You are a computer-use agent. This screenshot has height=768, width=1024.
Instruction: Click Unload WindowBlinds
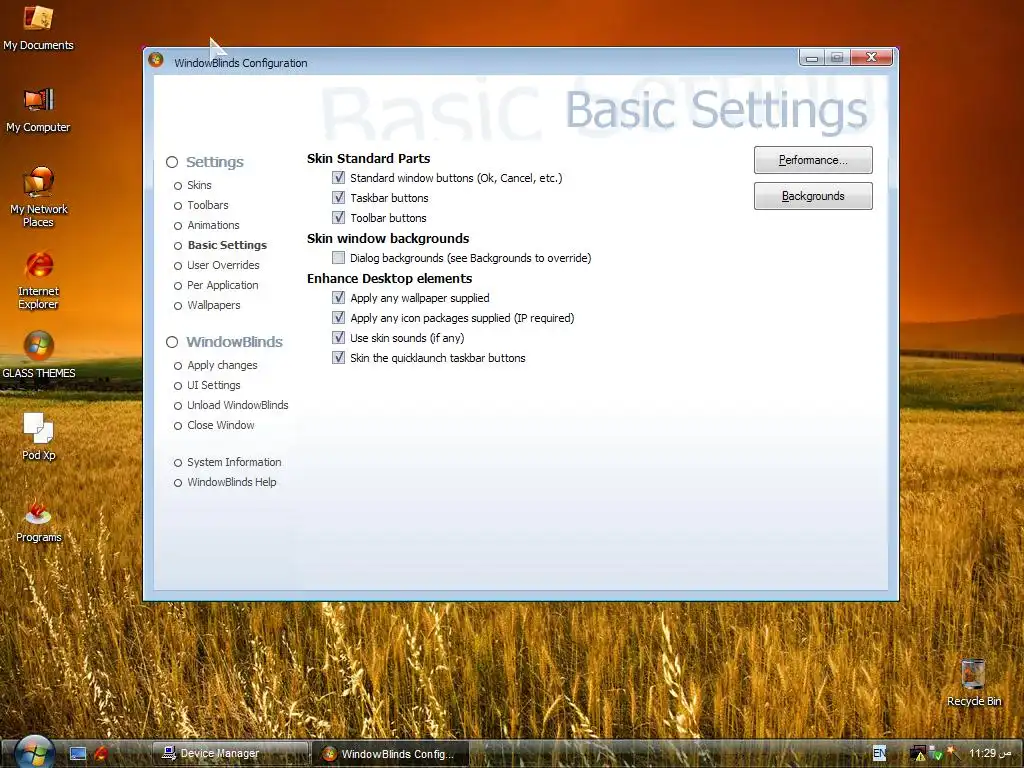point(231,405)
